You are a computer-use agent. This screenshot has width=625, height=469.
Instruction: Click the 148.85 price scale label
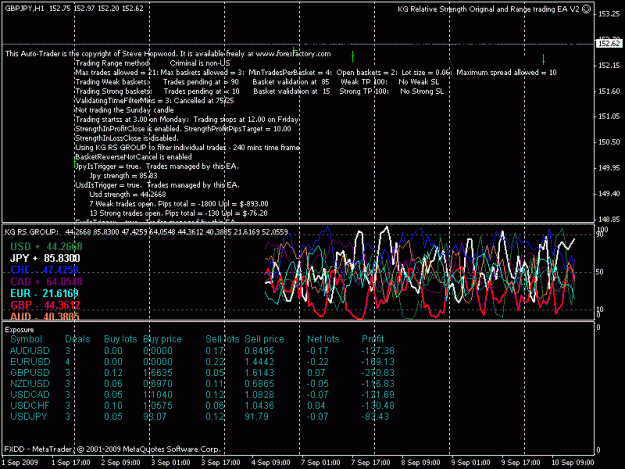coord(609,219)
